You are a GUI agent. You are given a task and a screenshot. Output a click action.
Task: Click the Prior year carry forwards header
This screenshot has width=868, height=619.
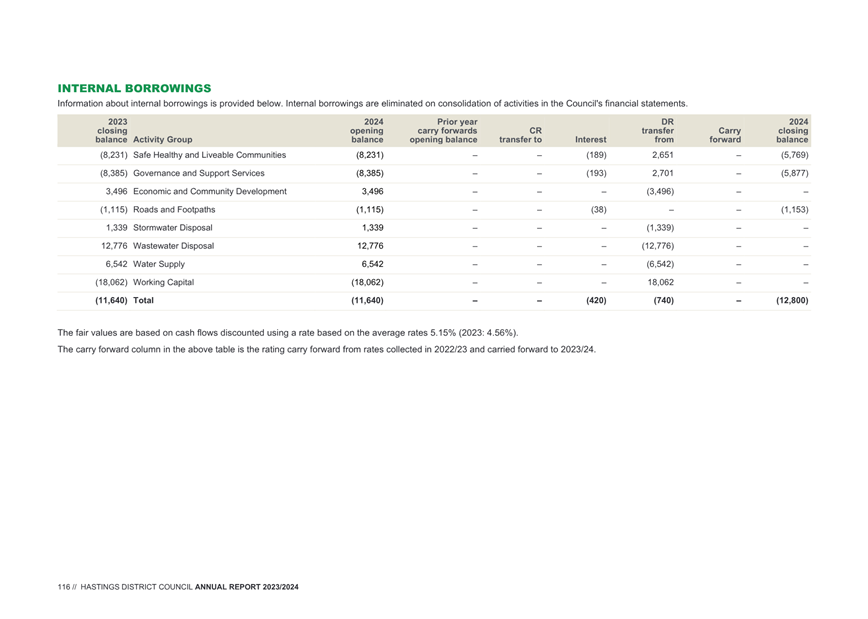[x=443, y=131]
